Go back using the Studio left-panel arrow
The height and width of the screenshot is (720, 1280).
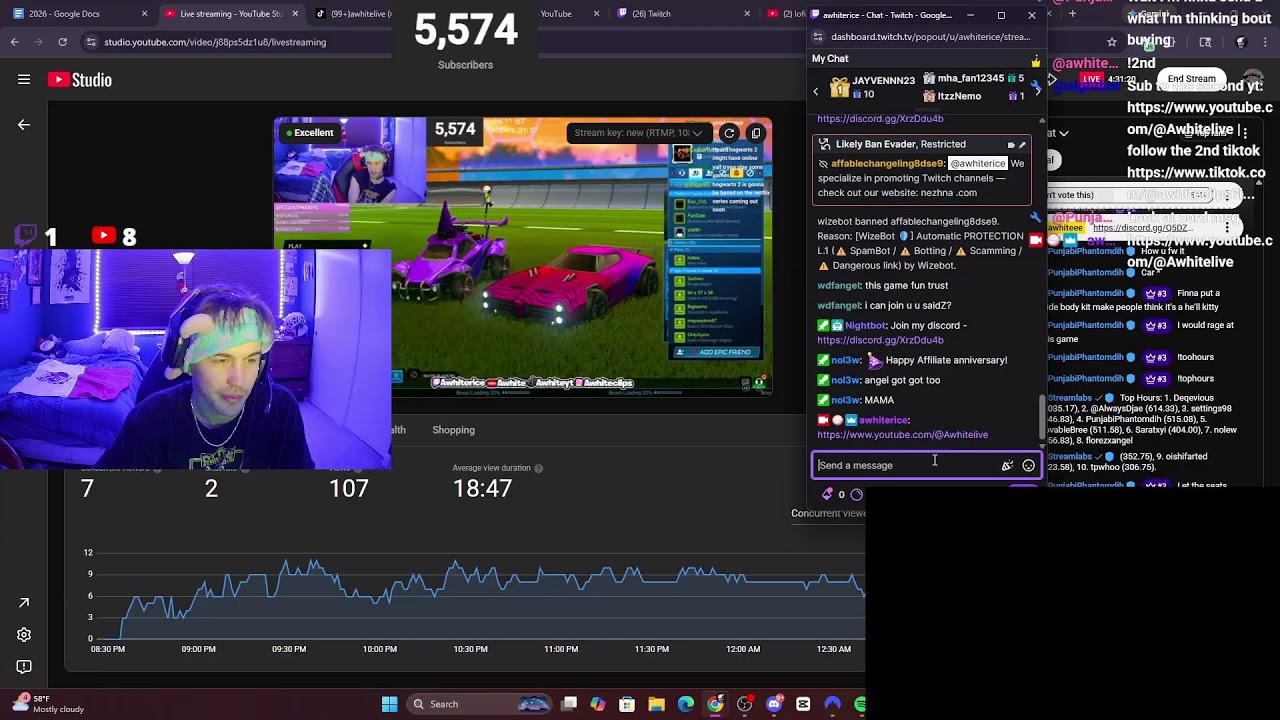point(24,125)
